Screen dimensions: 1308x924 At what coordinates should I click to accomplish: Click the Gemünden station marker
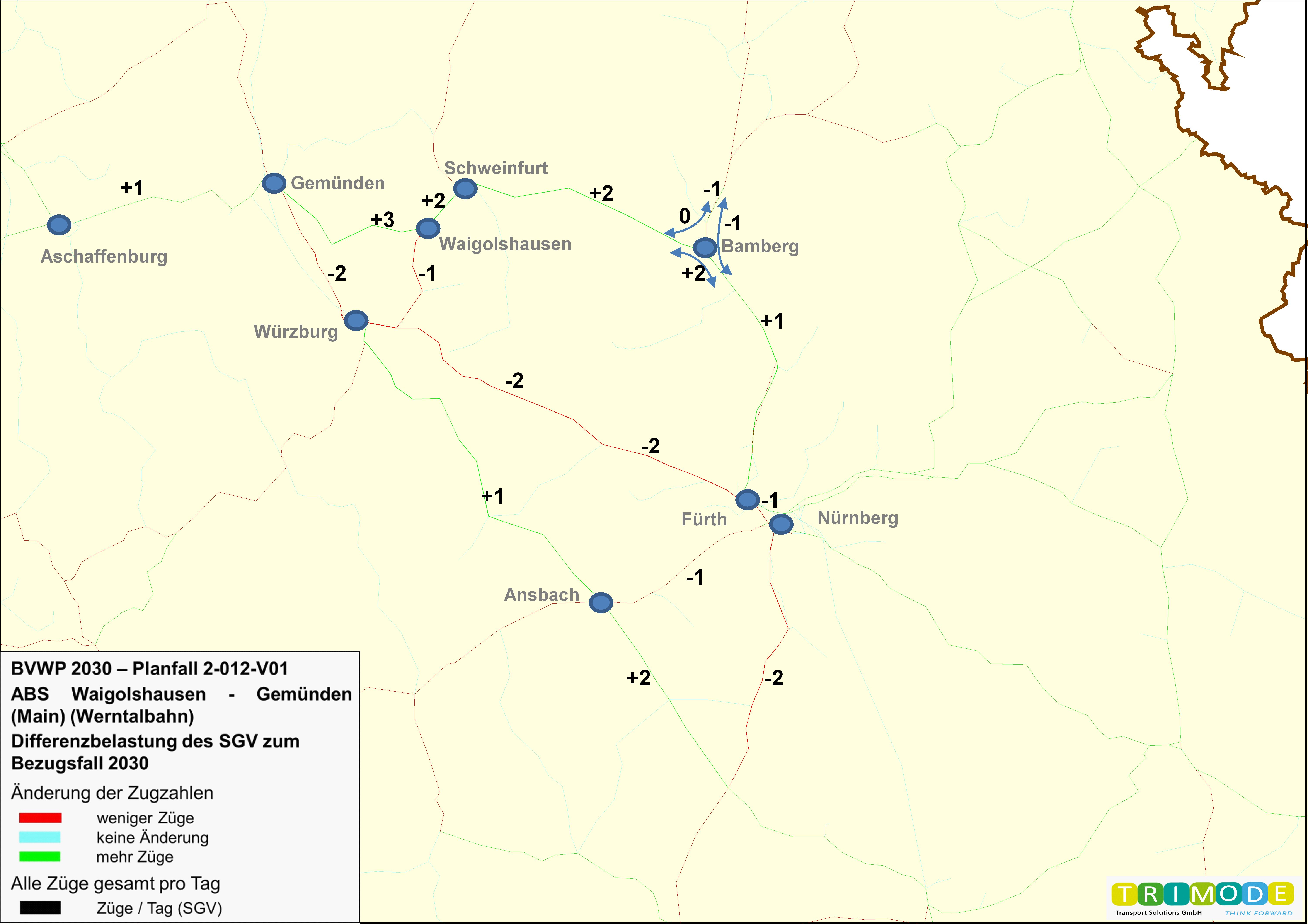click(274, 183)
